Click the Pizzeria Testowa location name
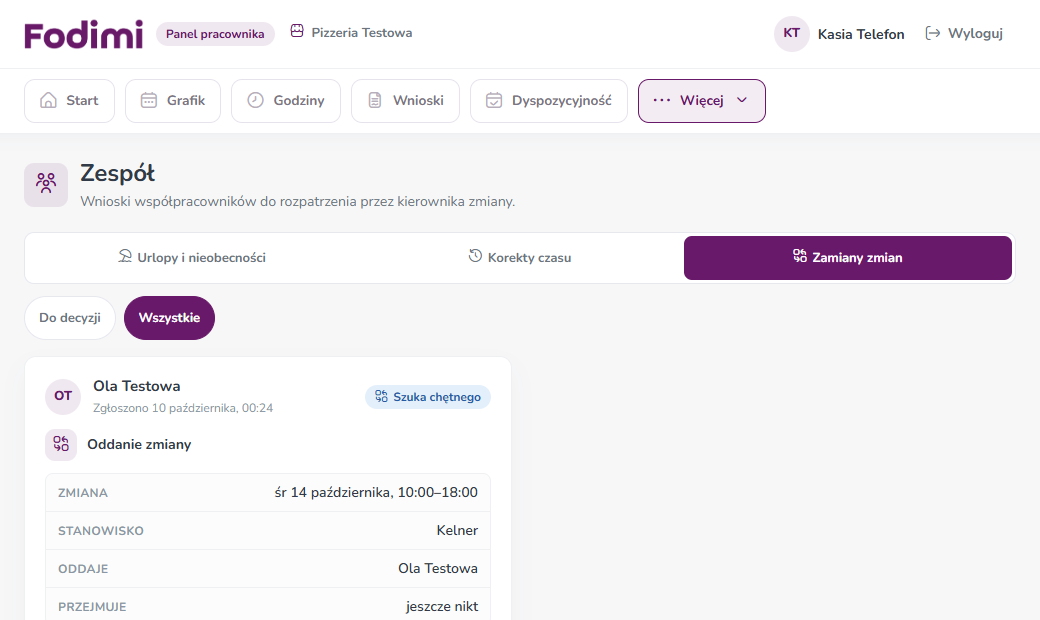1040x620 pixels. [361, 32]
